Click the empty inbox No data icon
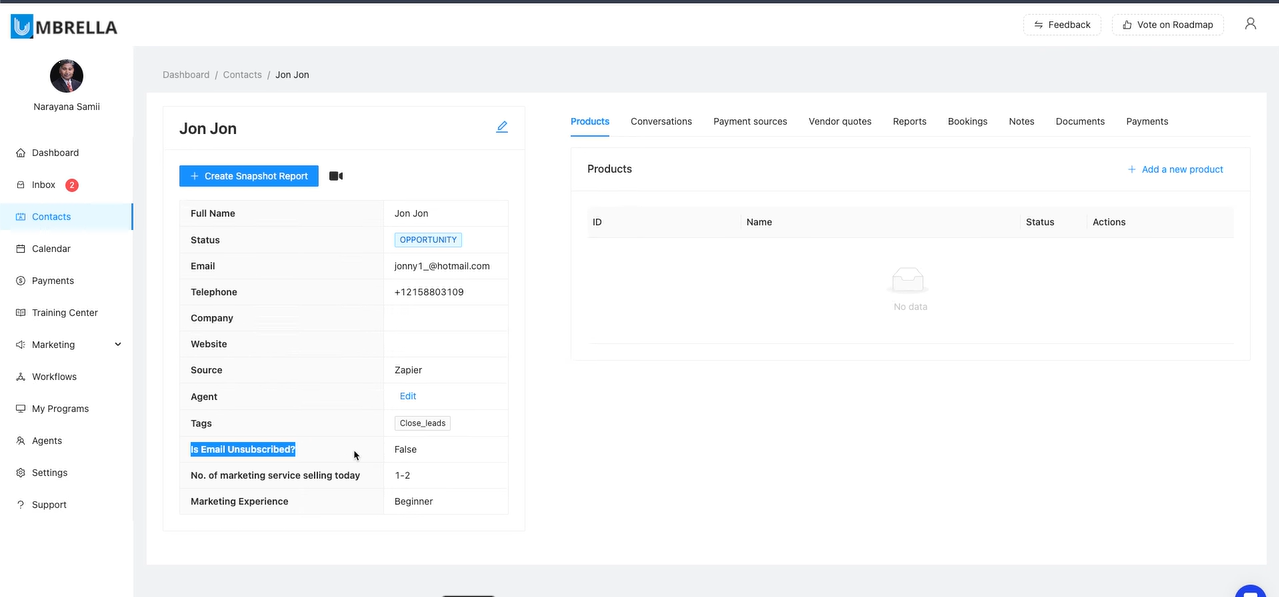The image size is (1279, 597). [909, 280]
